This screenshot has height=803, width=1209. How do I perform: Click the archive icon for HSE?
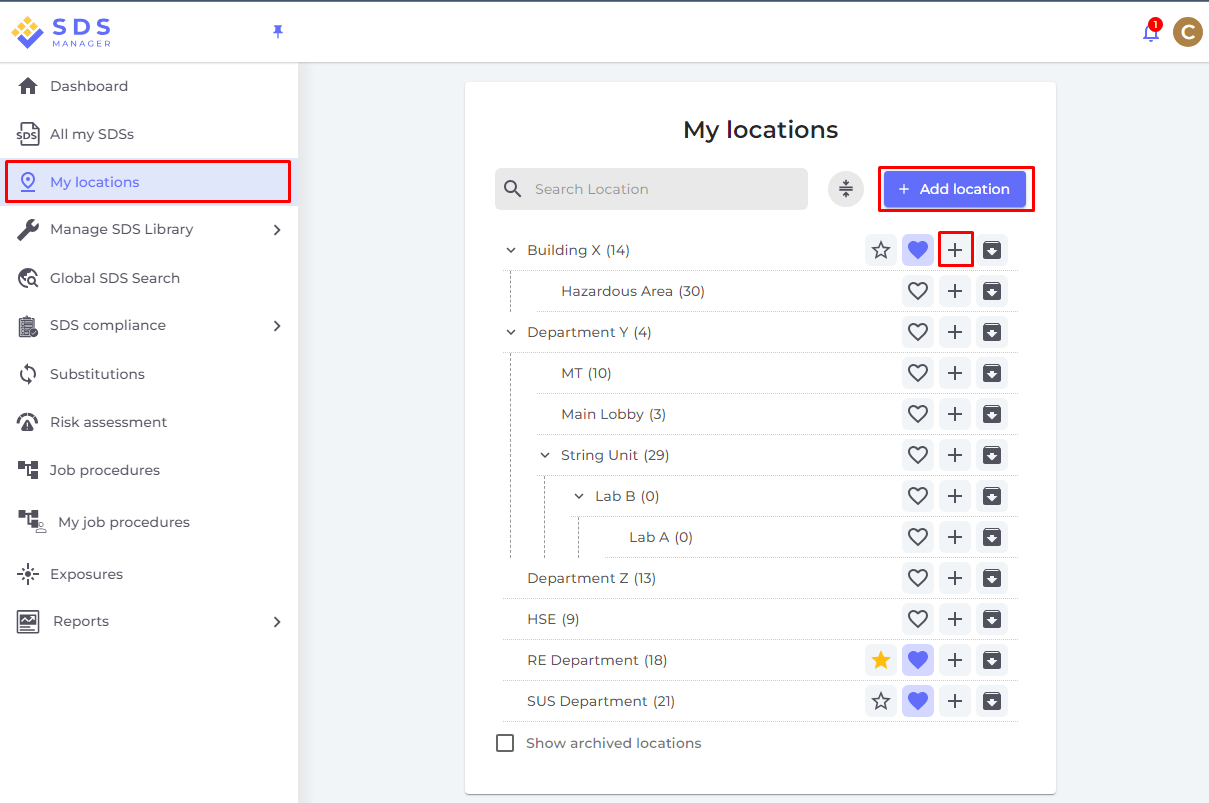(x=992, y=619)
